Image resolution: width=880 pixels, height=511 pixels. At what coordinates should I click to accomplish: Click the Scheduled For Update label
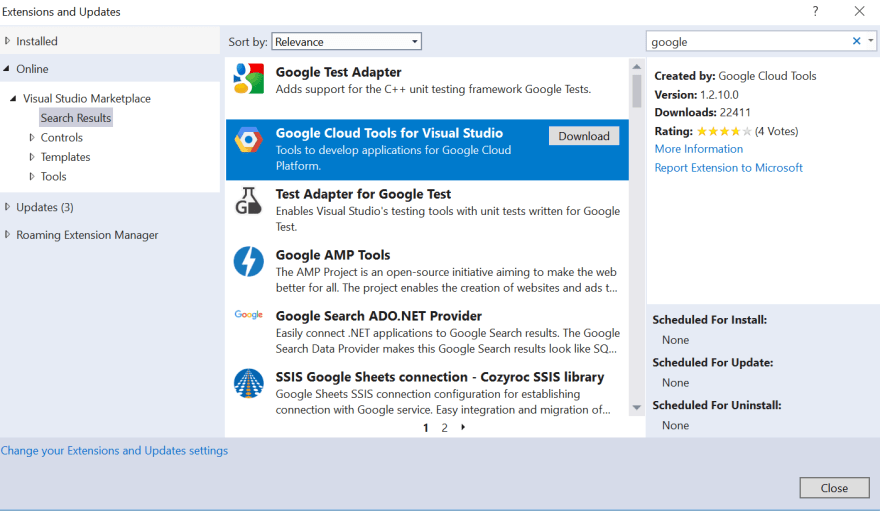click(713, 362)
